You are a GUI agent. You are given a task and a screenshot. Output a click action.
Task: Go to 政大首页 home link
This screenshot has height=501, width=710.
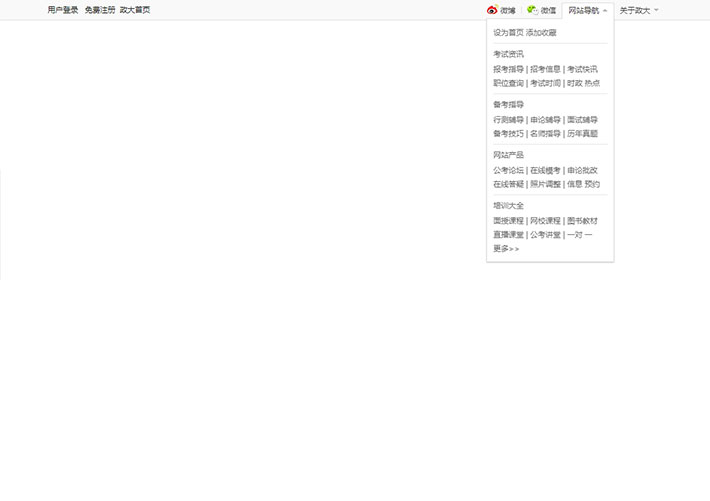(x=135, y=10)
